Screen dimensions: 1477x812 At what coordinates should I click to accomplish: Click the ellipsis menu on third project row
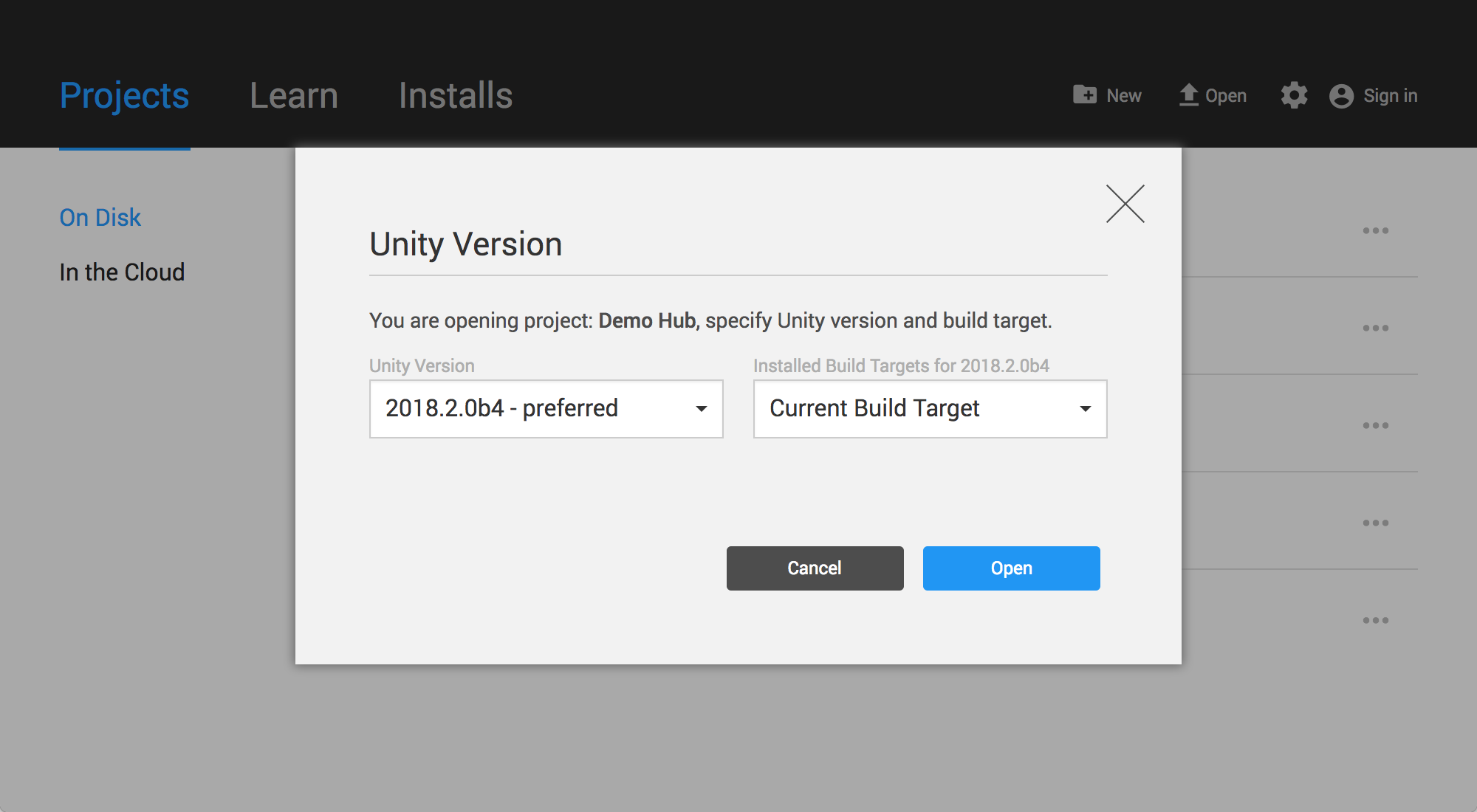point(1375,425)
